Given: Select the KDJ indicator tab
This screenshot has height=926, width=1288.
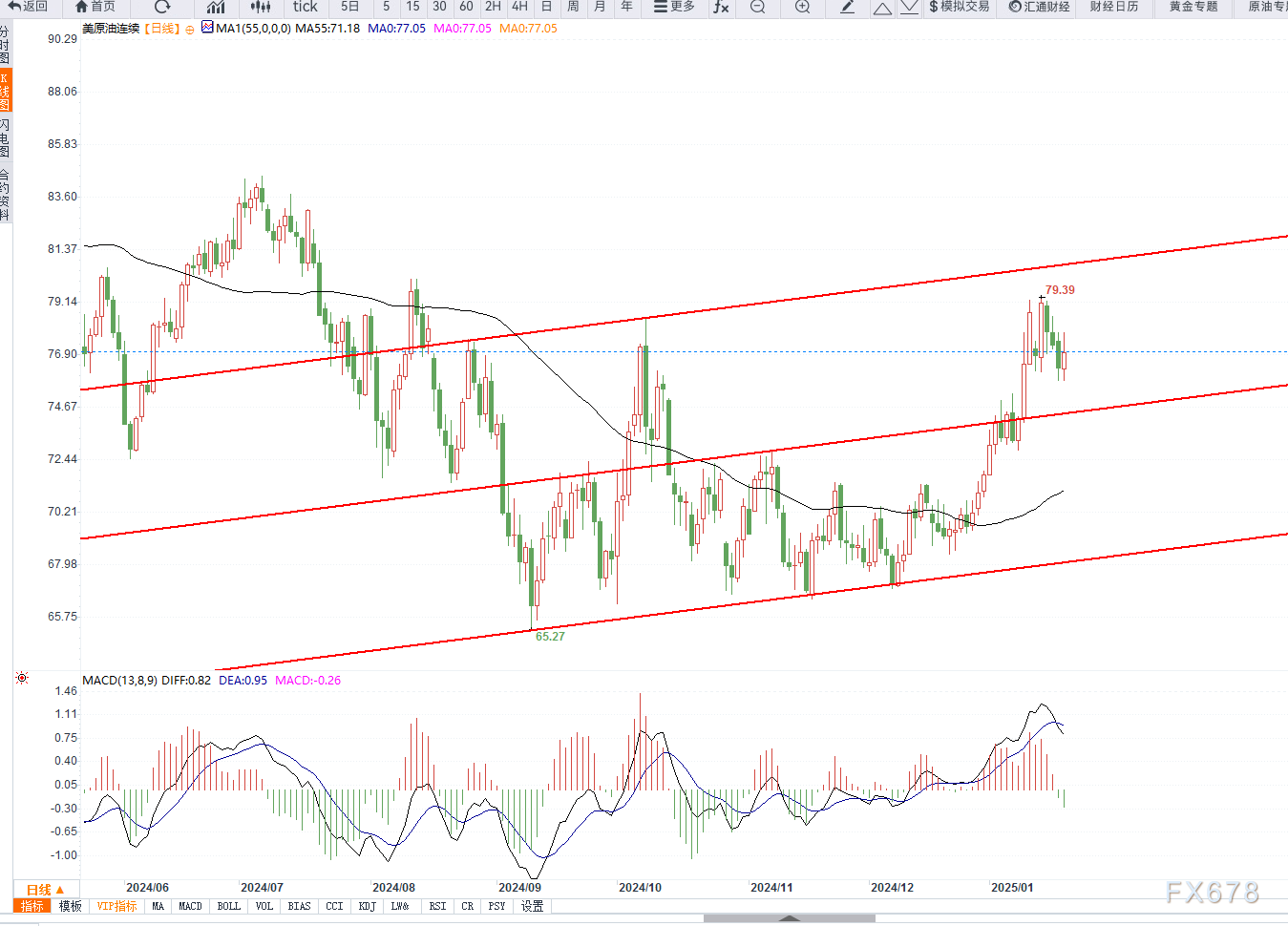Looking at the screenshot, I should [367, 906].
